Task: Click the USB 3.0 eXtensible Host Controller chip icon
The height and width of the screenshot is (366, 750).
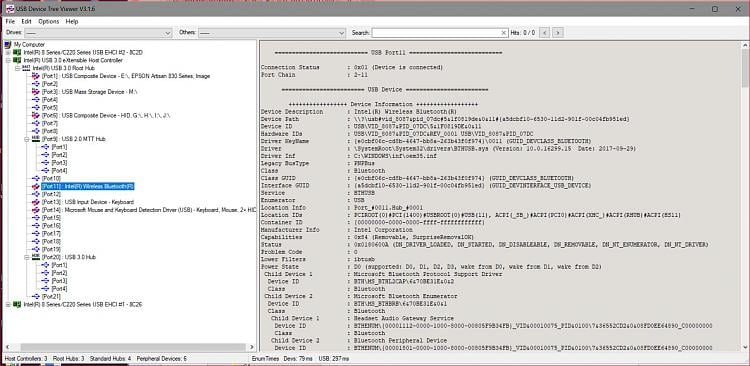Action: click(17, 60)
